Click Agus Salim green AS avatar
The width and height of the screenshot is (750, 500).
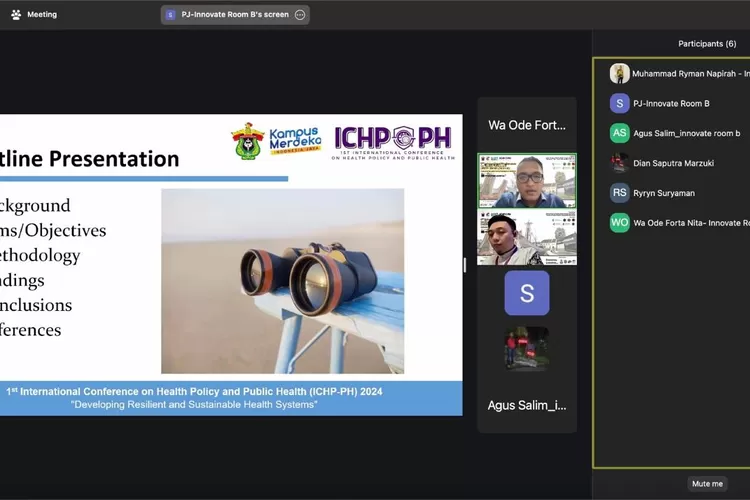pyautogui.click(x=620, y=133)
